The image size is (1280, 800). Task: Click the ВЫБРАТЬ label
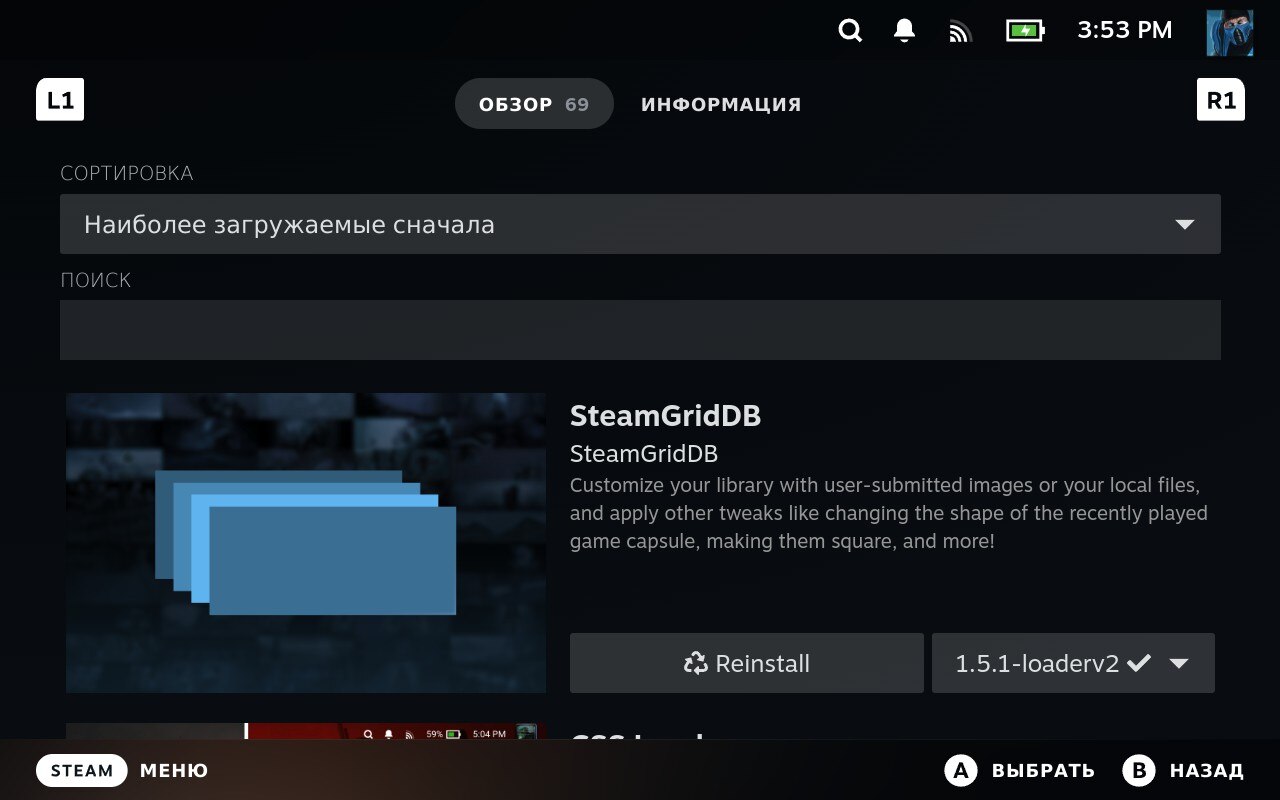pyautogui.click(x=1043, y=771)
